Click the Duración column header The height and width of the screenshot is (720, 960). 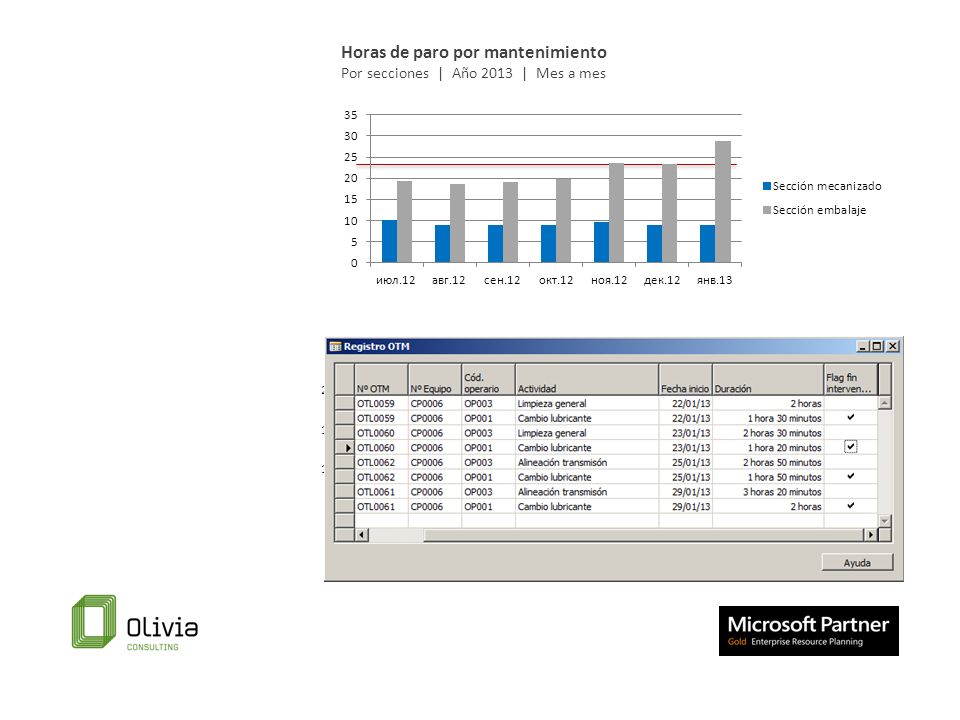(x=768, y=380)
